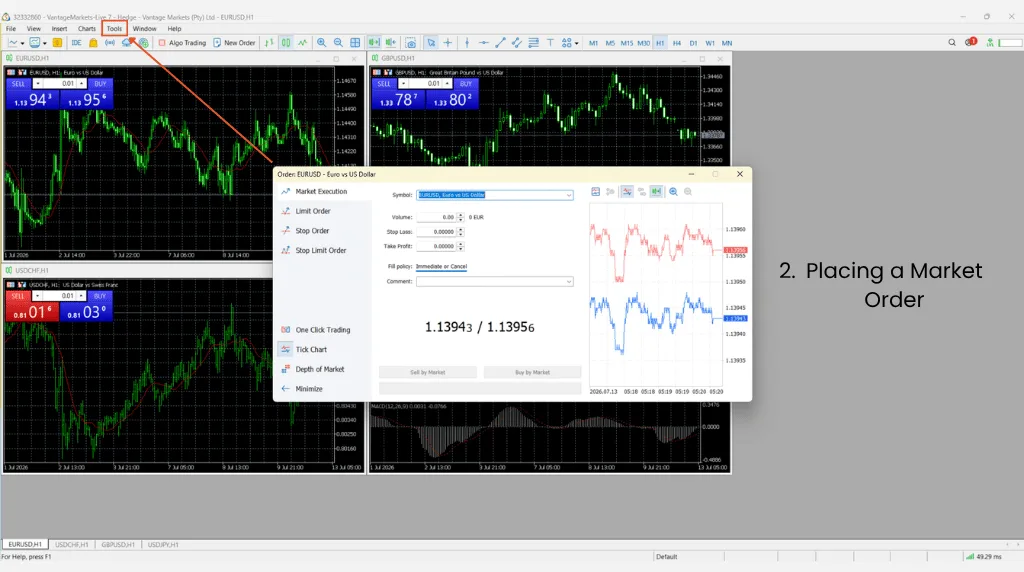Zoom in on the tick chart
Image resolution: width=1024 pixels, height=572 pixels.
[x=673, y=192]
